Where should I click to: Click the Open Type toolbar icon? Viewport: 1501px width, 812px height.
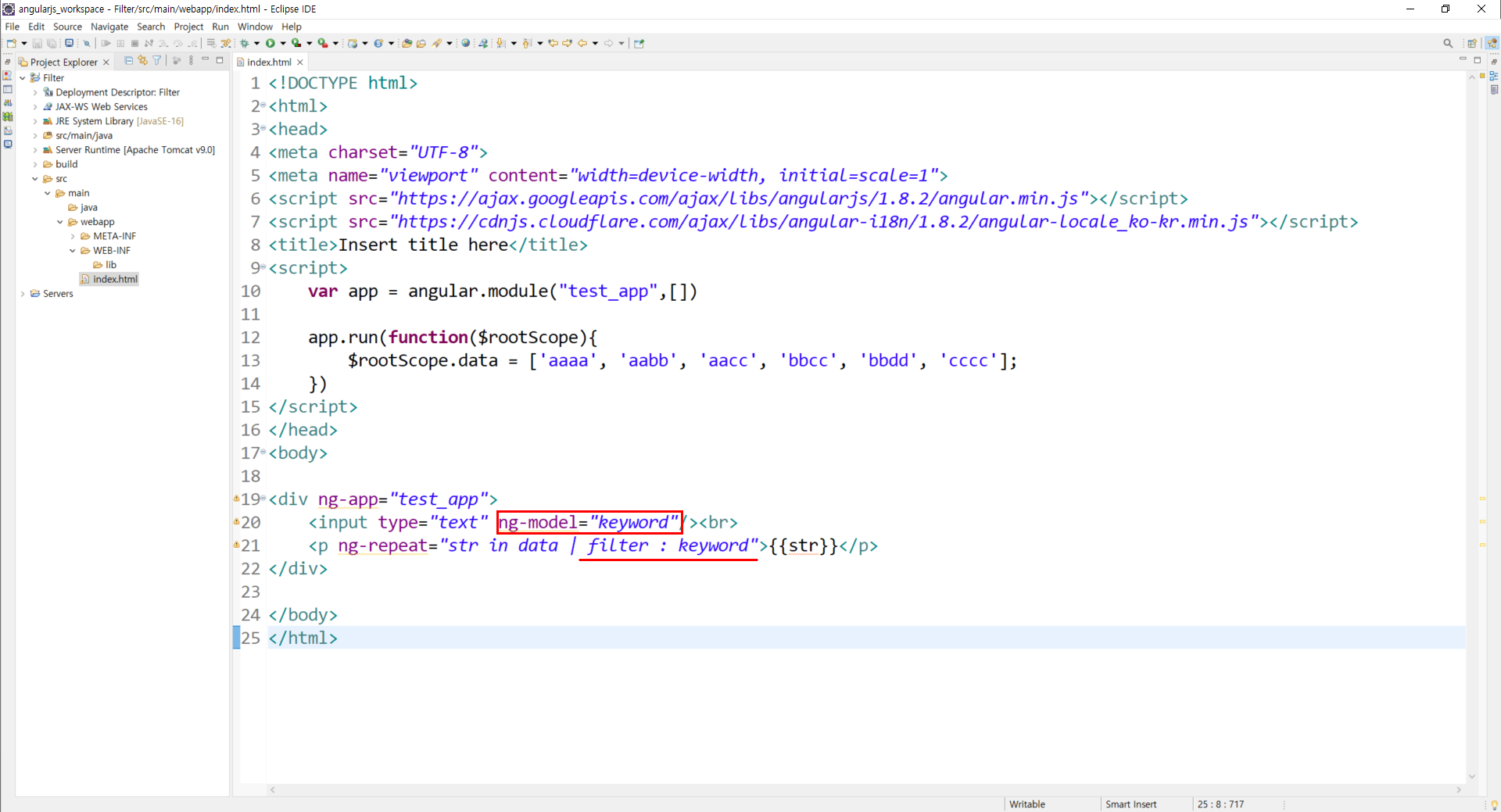(x=407, y=43)
